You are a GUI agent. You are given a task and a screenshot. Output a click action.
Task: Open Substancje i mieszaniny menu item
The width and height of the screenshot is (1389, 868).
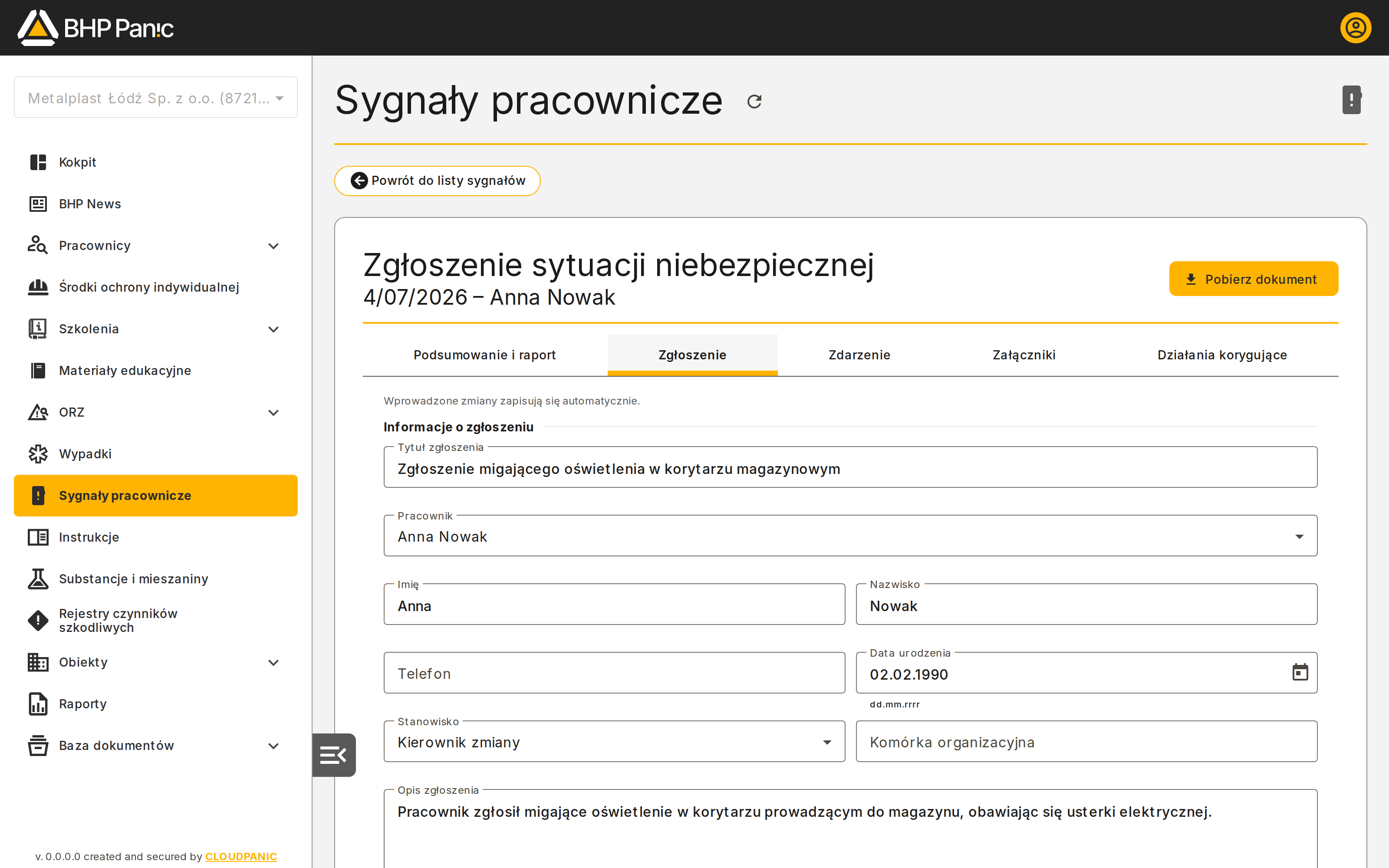click(x=155, y=579)
